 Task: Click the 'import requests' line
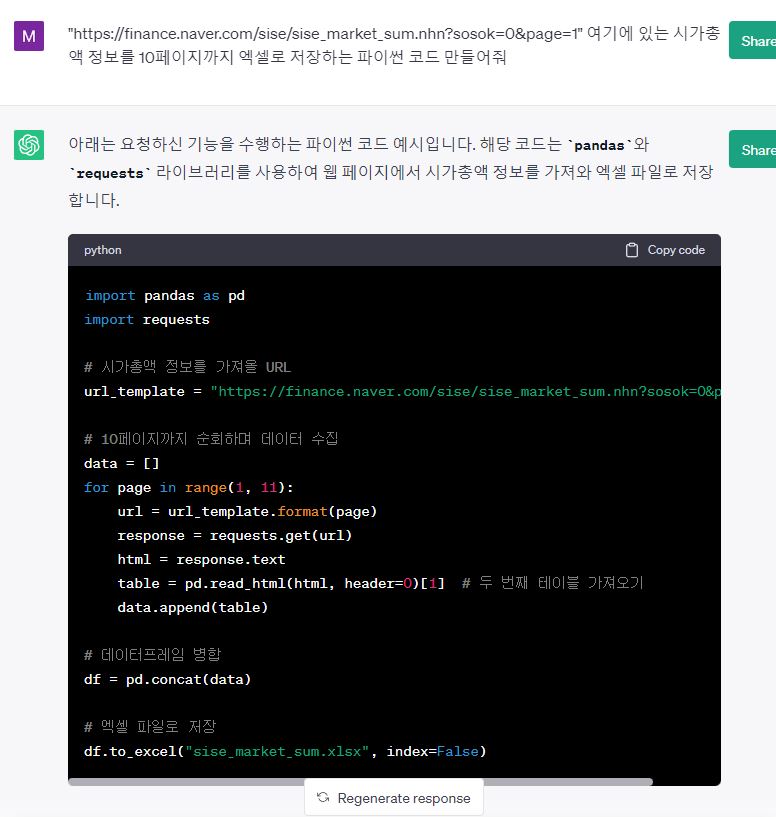(147, 319)
